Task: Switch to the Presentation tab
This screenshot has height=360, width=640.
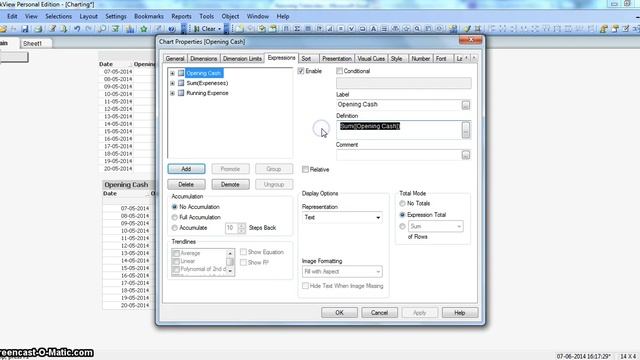Action: point(337,59)
